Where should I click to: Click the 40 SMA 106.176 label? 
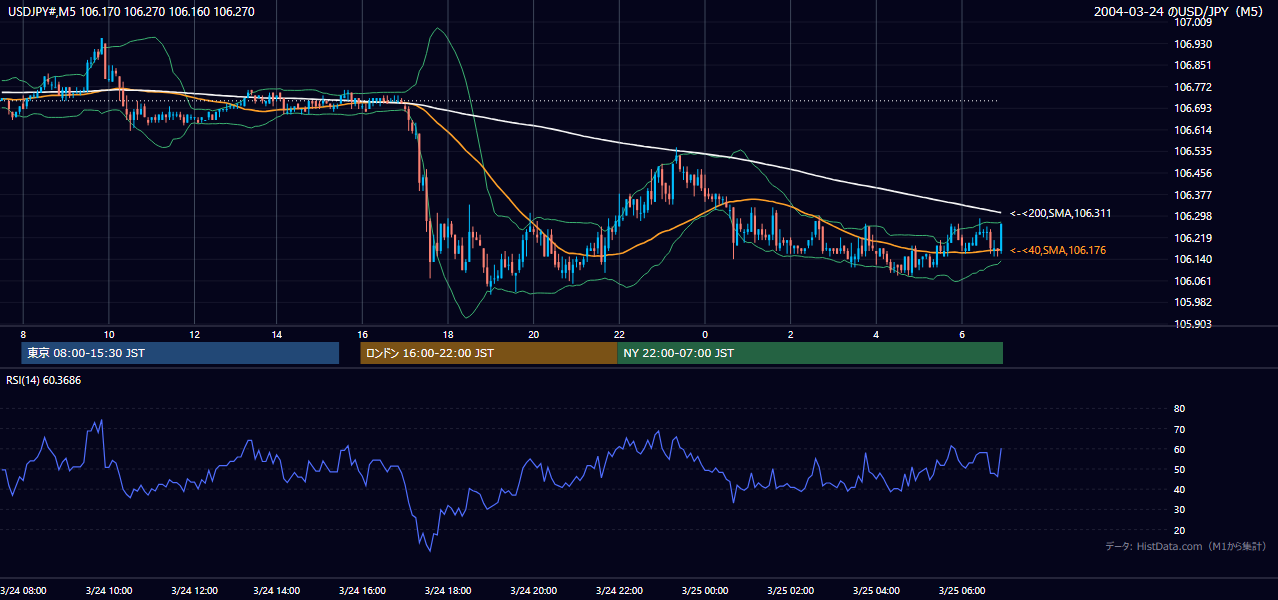(x=1058, y=250)
